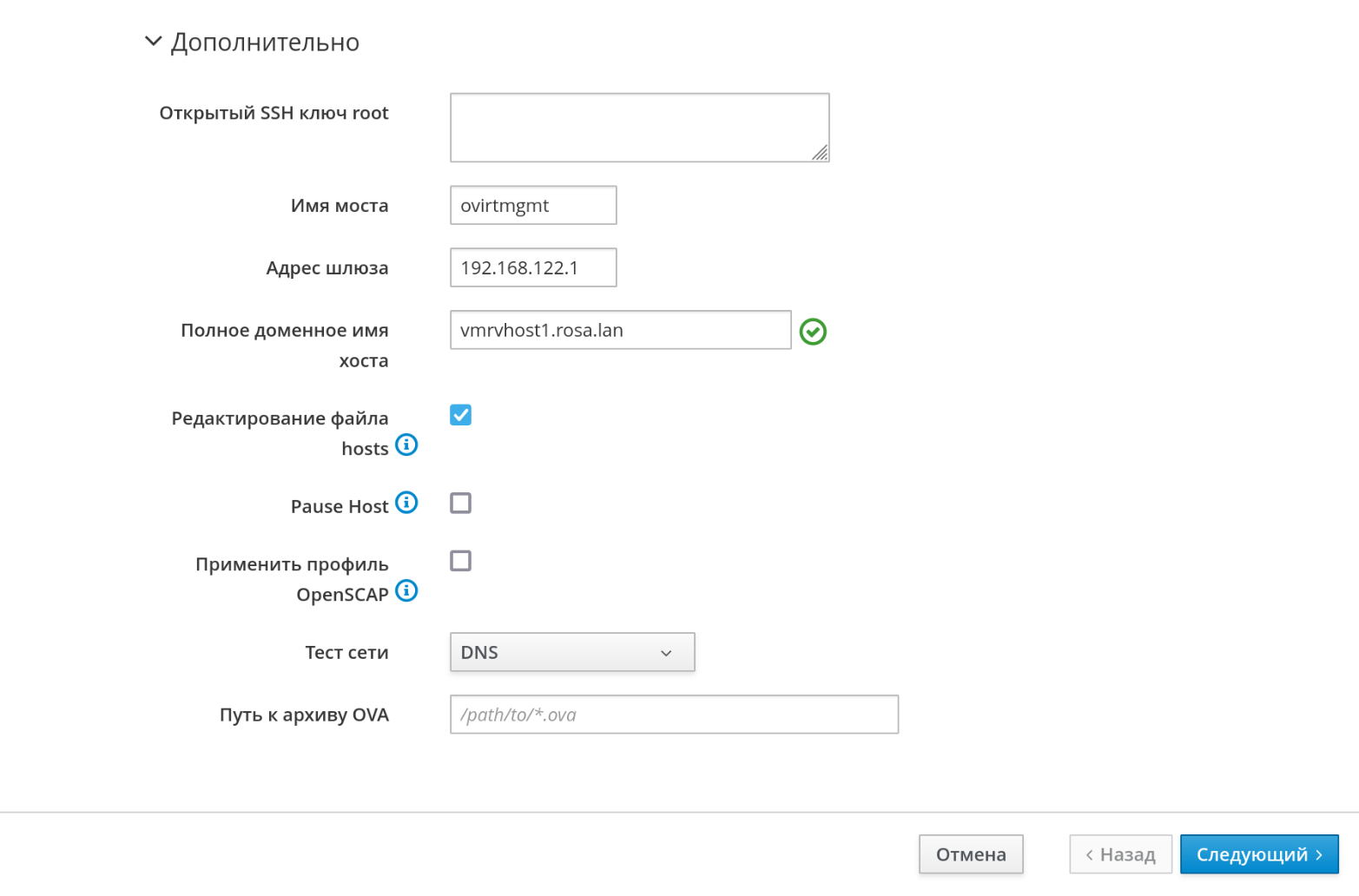
Task: Click the Отмена button
Action: click(x=970, y=854)
